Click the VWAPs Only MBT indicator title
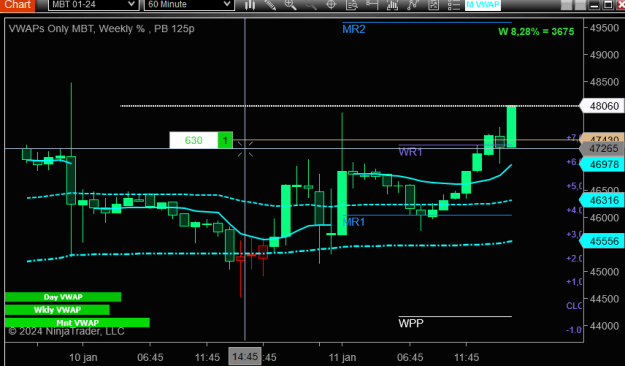 coord(102,29)
